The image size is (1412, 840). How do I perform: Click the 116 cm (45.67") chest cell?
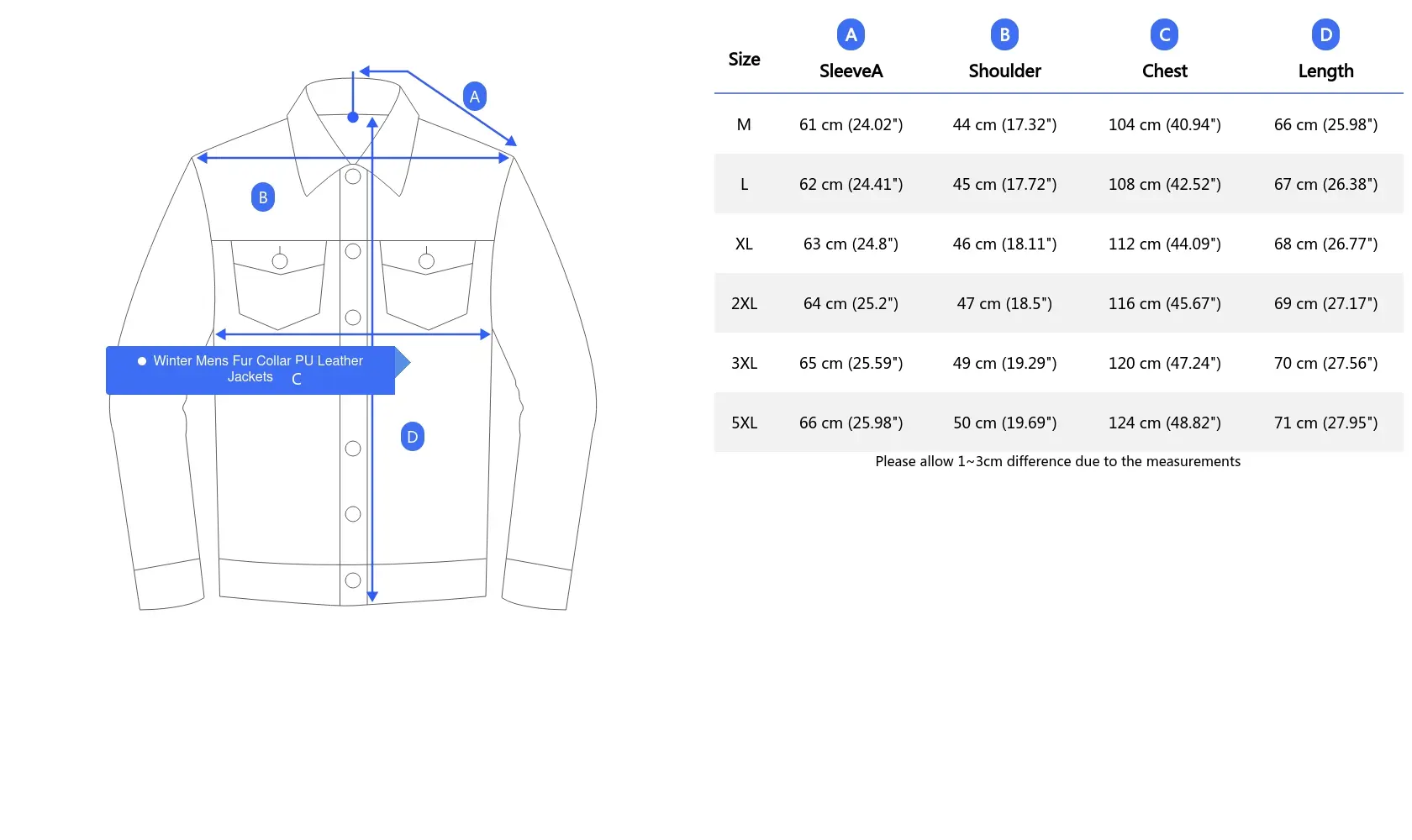pos(1164,303)
